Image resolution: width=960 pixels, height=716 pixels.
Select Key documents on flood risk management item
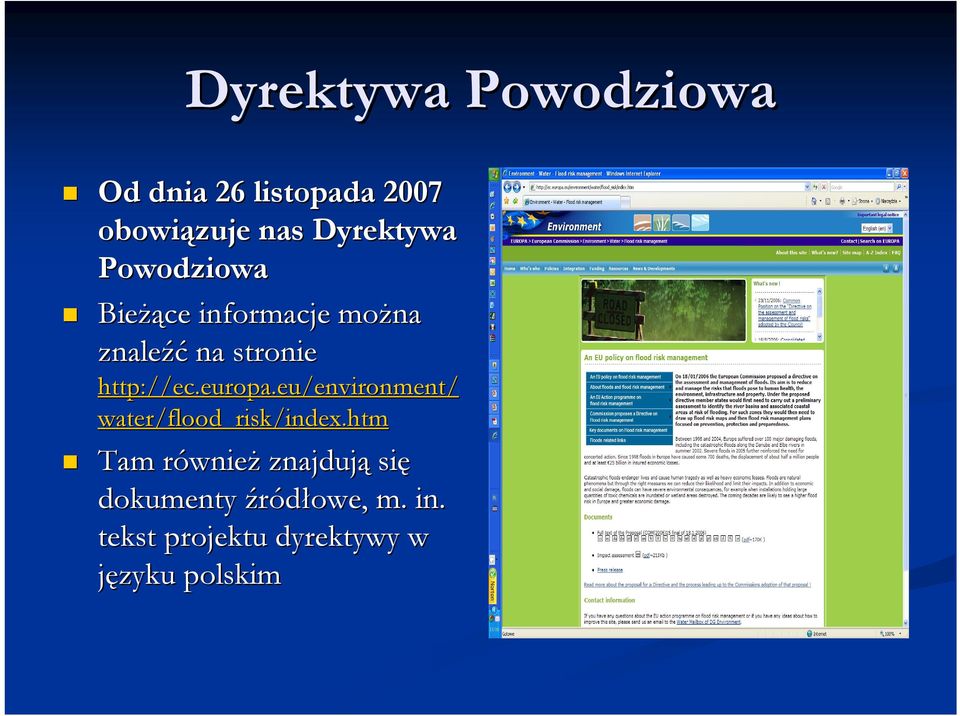(x=629, y=431)
